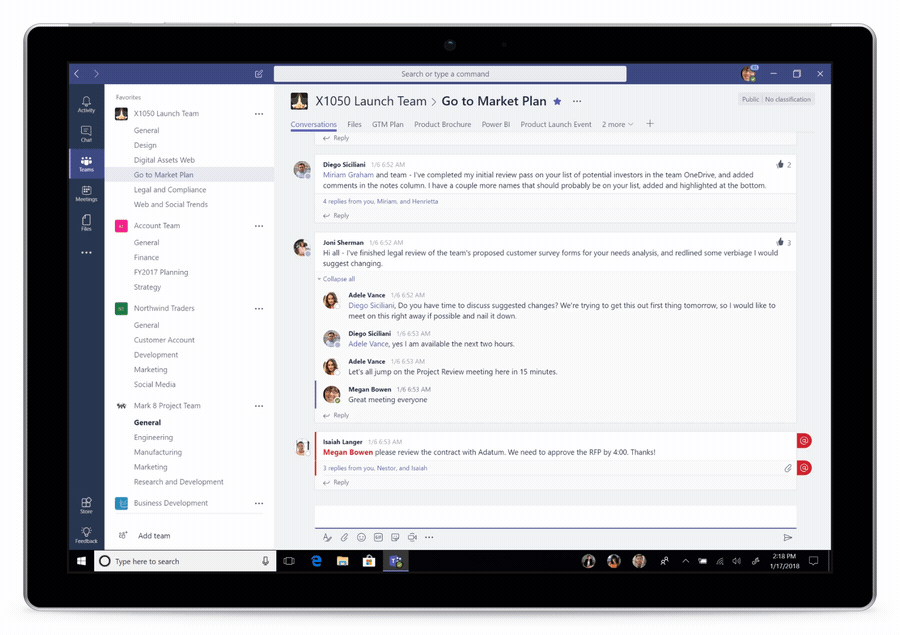Click the Windows Type here to search box

coord(185,561)
